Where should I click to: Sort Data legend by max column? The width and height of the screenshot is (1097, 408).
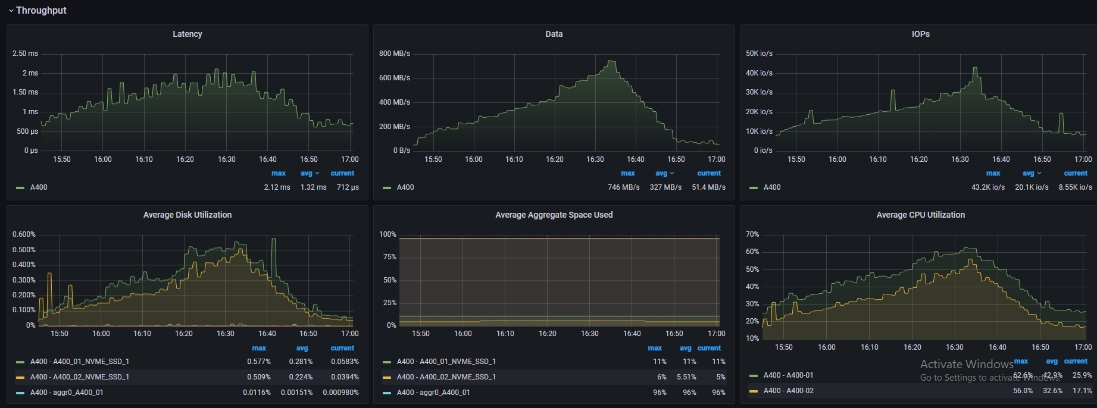click(x=628, y=173)
